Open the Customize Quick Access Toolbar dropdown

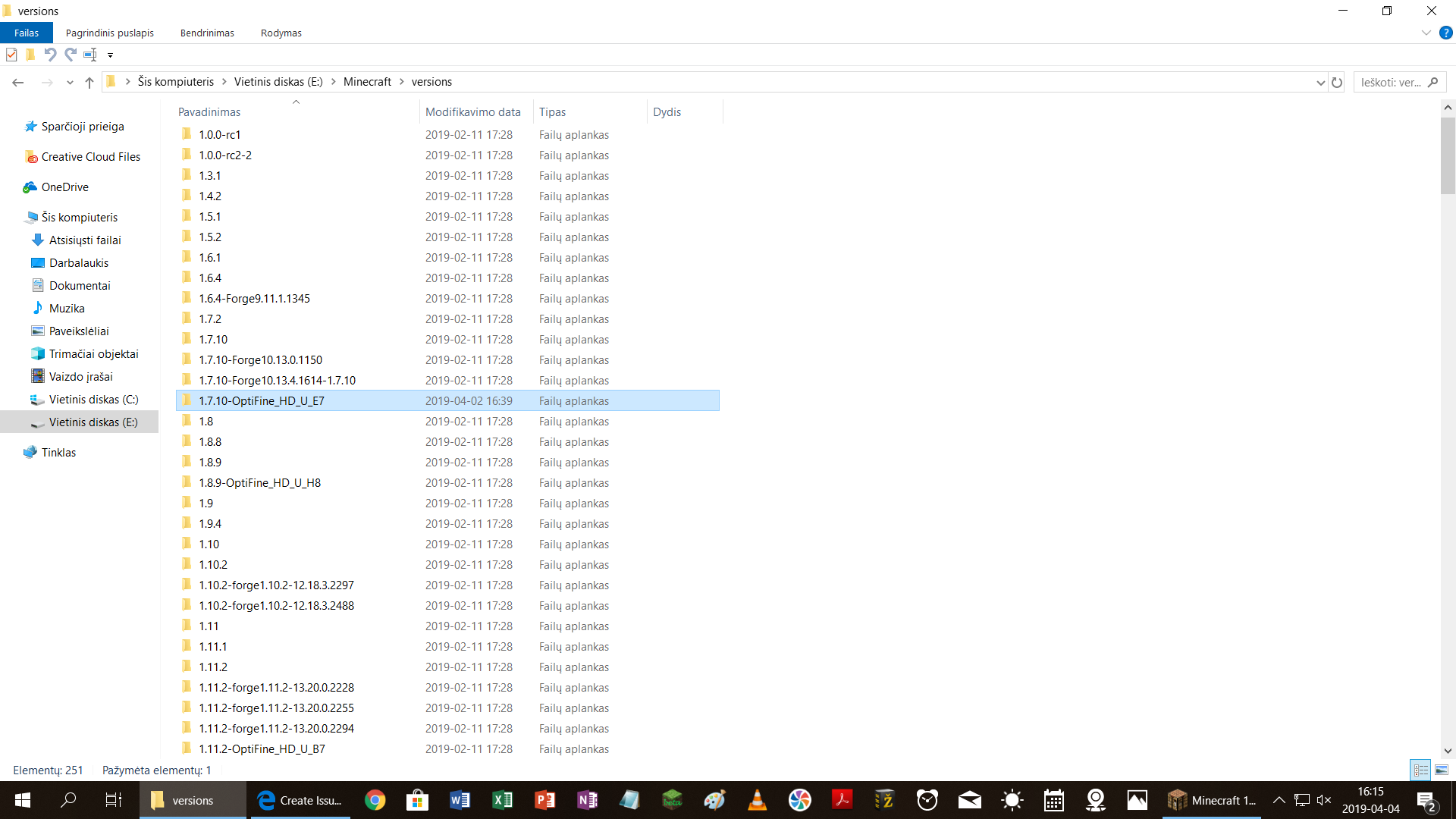[x=111, y=55]
